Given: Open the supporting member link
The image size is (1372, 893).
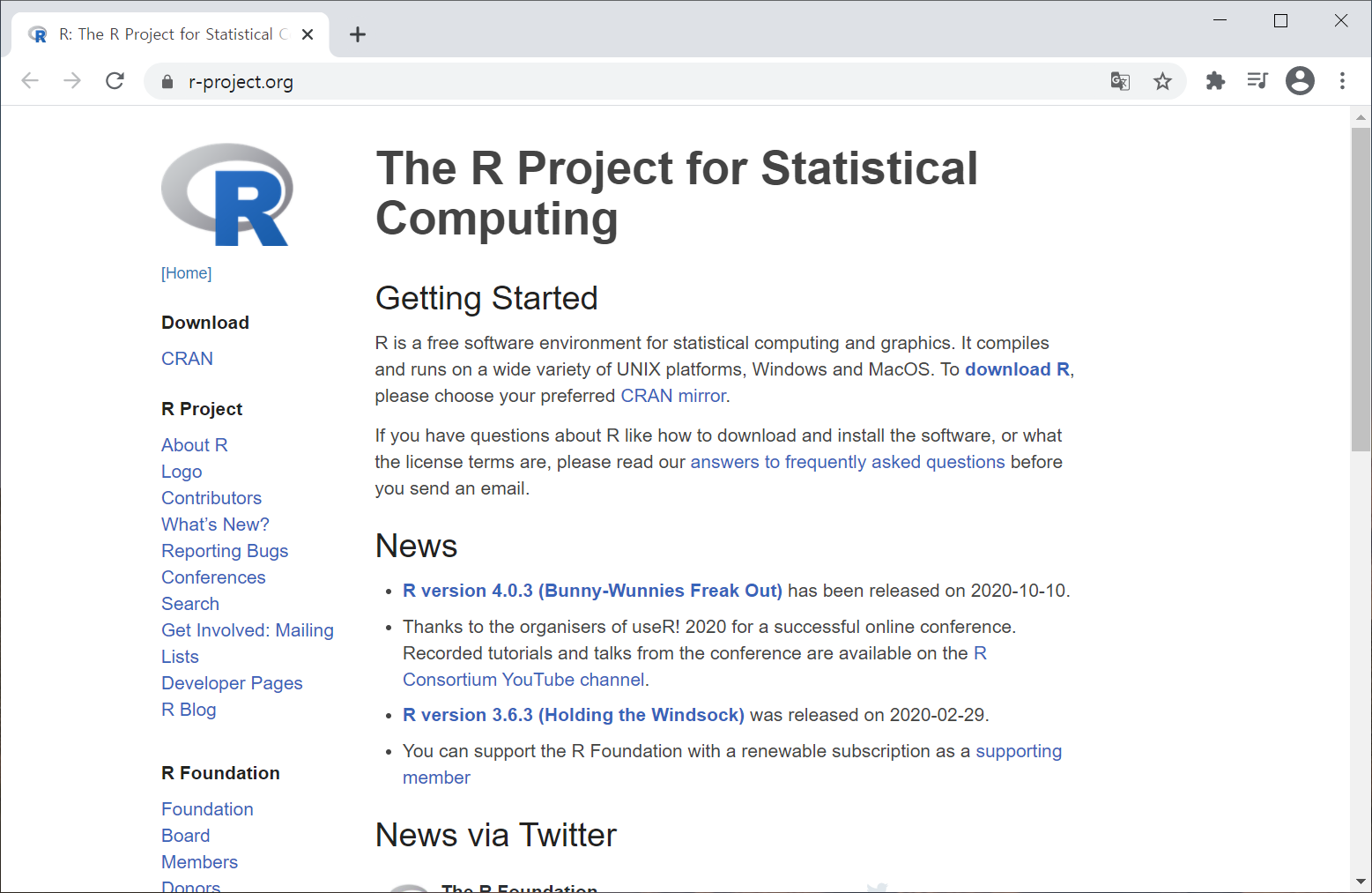Looking at the screenshot, I should pos(1019,751).
